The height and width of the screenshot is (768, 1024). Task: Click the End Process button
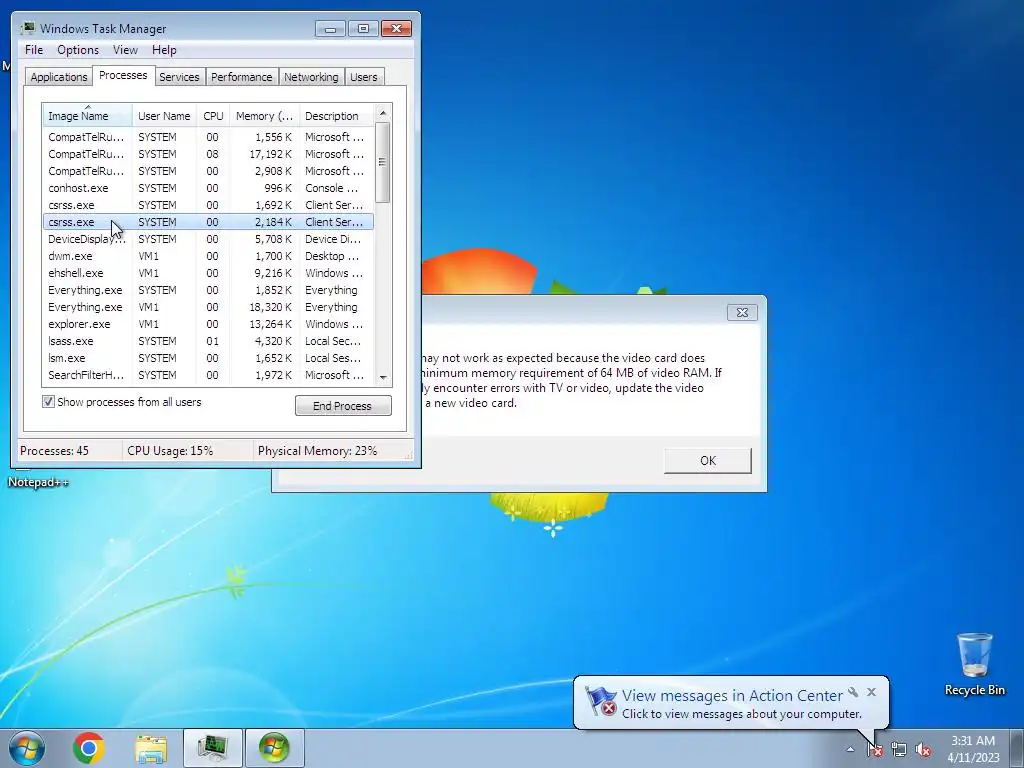343,406
